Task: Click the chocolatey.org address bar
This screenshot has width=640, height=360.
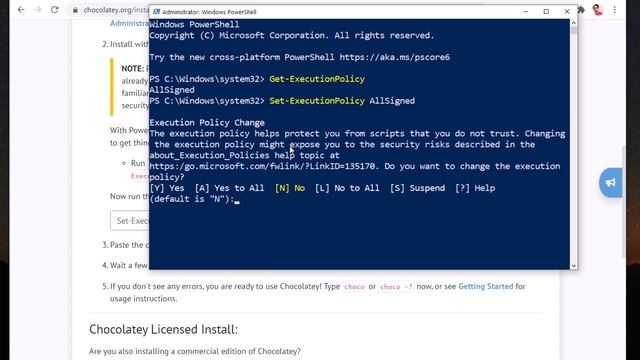Action: tap(116, 10)
